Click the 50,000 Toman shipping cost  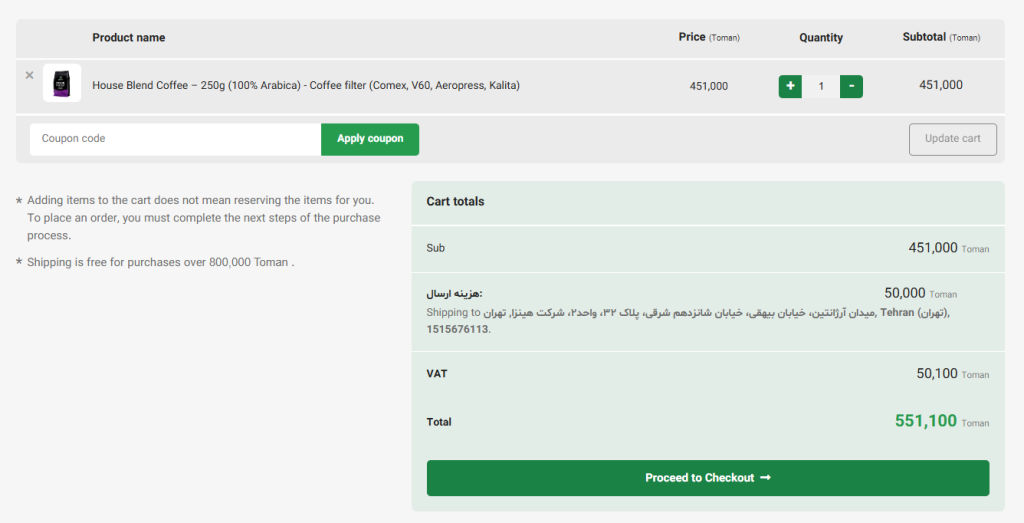point(905,293)
